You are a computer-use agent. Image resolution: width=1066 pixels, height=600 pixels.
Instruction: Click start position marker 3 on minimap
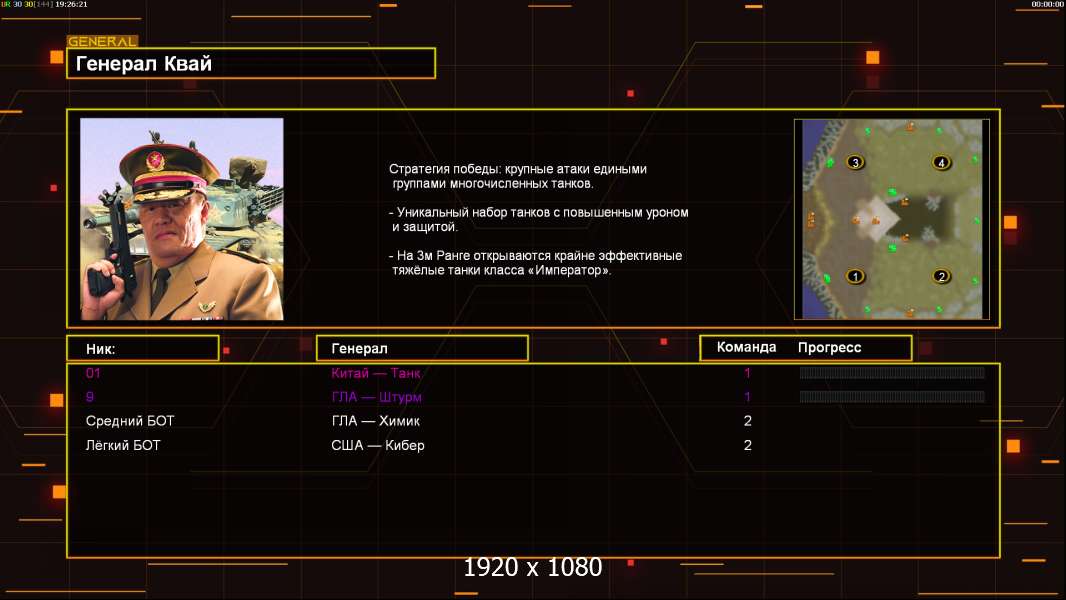pyautogui.click(x=855, y=162)
